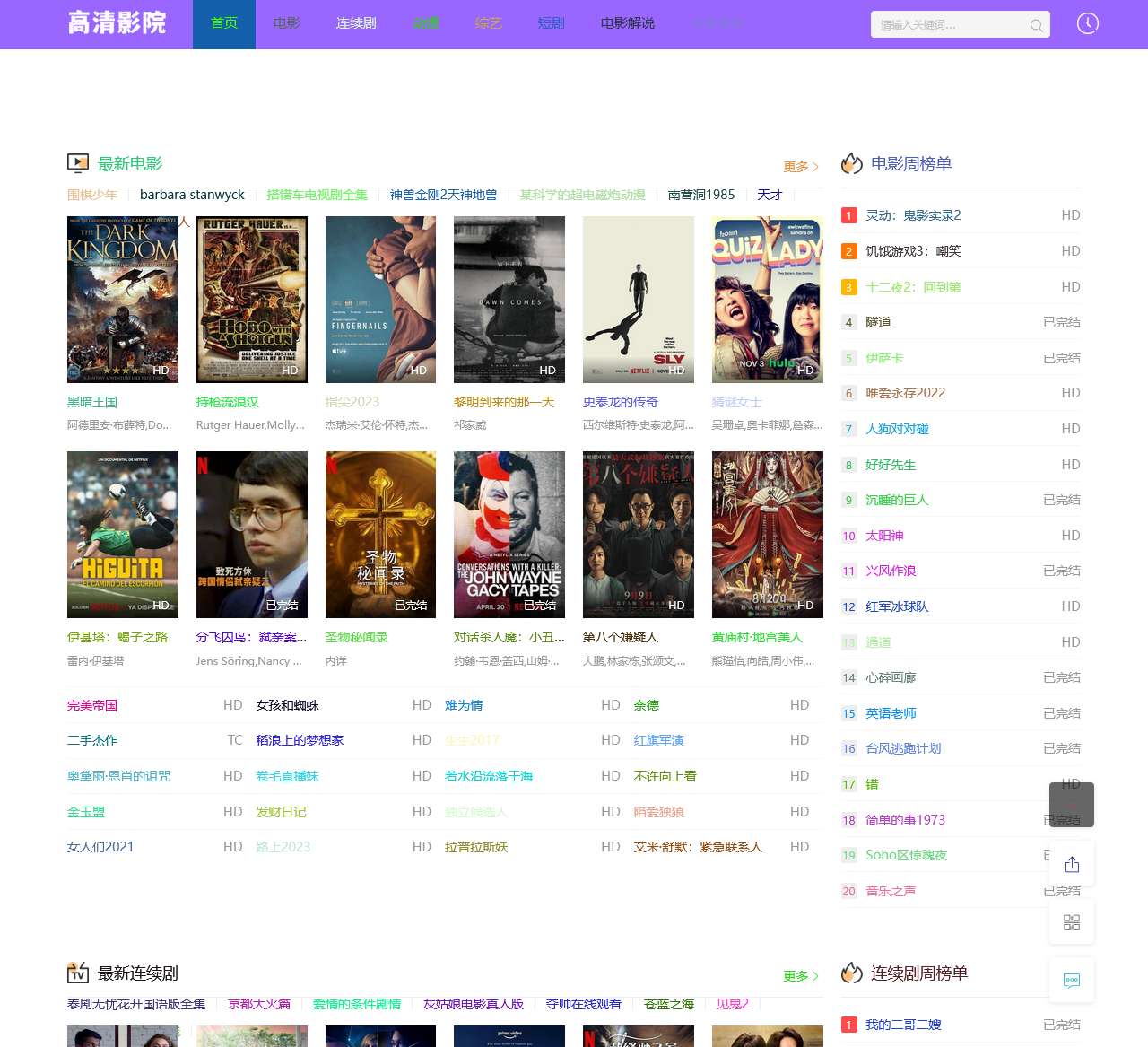1148x1047 pixels.
Task: Open the 短剧 navigation tab
Action: click(552, 24)
